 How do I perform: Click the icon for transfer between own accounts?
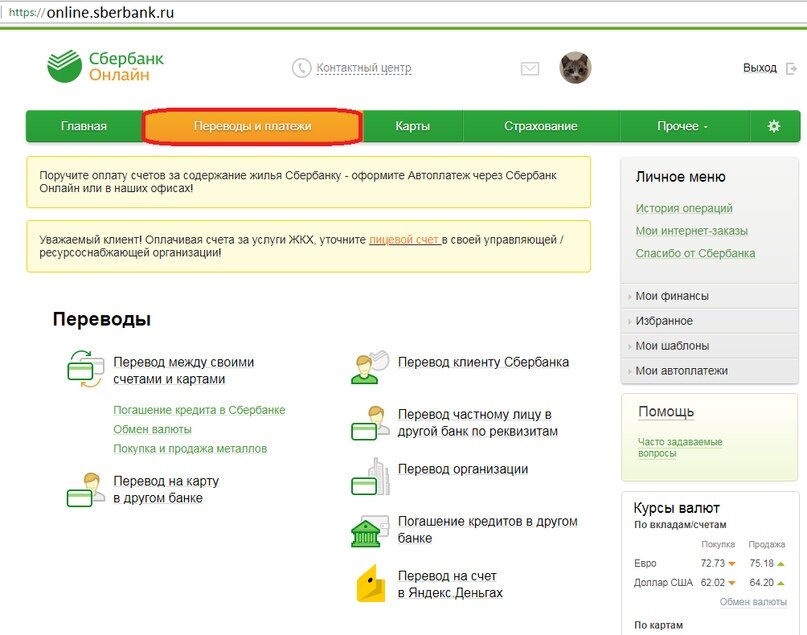[x=85, y=369]
